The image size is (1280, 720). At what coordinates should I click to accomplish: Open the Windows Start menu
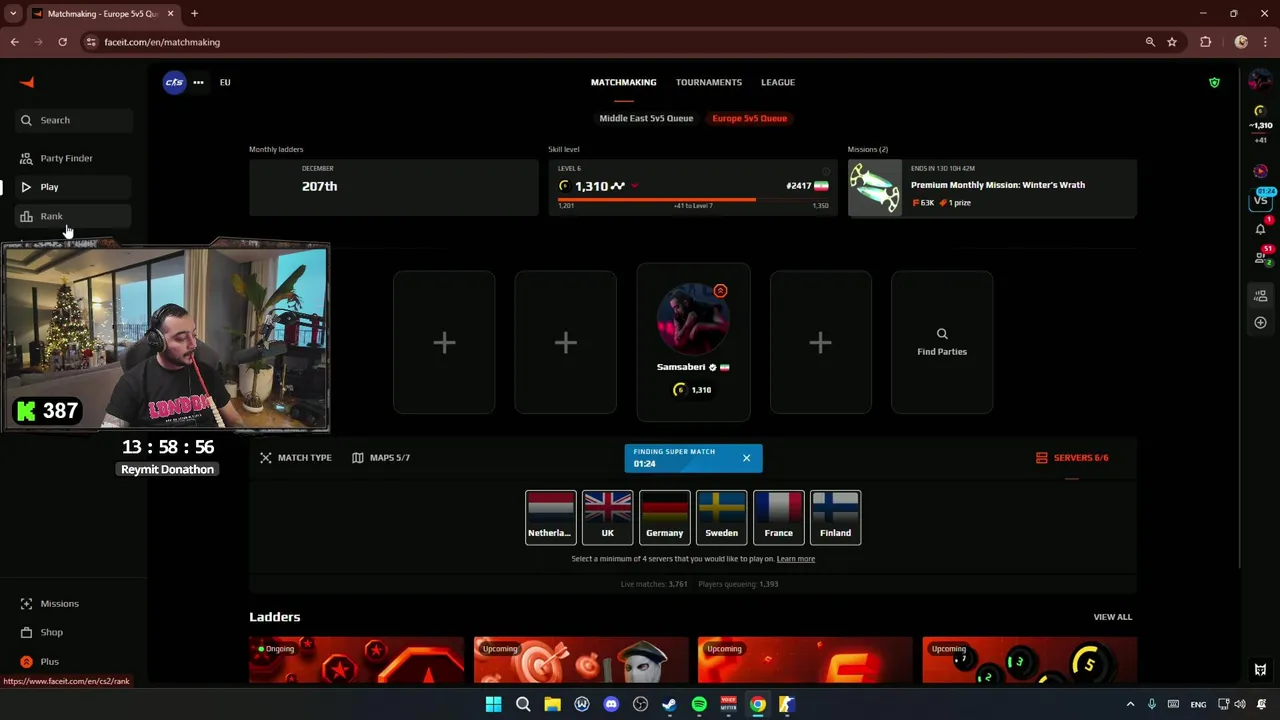point(493,704)
